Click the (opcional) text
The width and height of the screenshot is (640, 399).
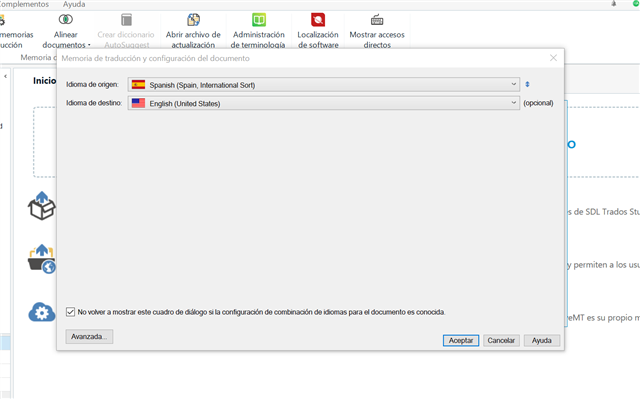point(538,103)
